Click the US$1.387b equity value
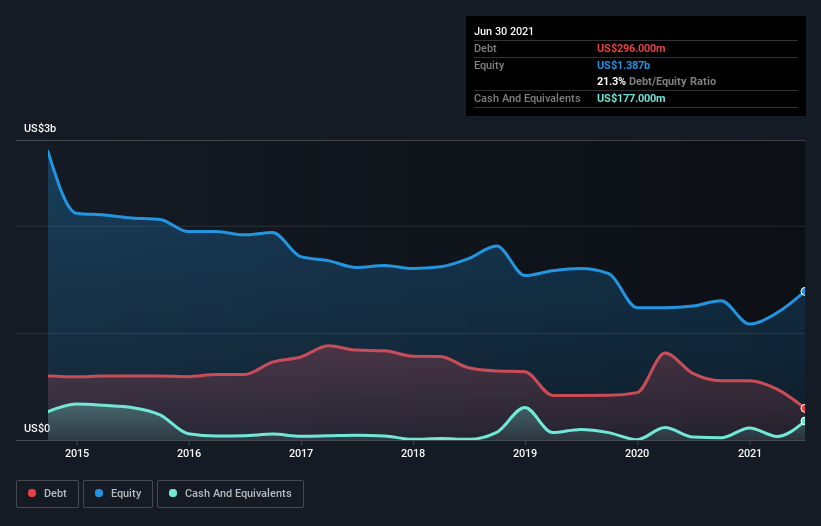 [624, 65]
